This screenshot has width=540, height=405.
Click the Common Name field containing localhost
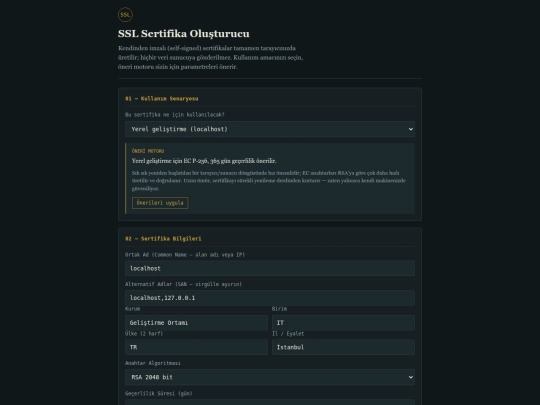(270, 268)
